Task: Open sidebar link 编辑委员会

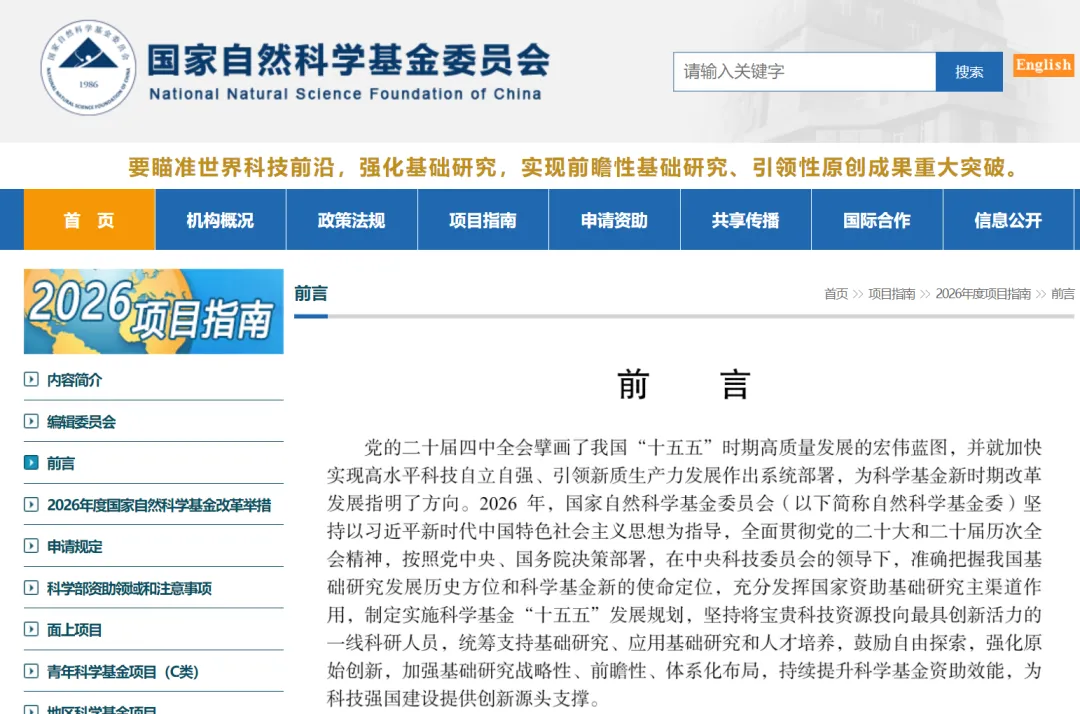Action: [x=81, y=421]
